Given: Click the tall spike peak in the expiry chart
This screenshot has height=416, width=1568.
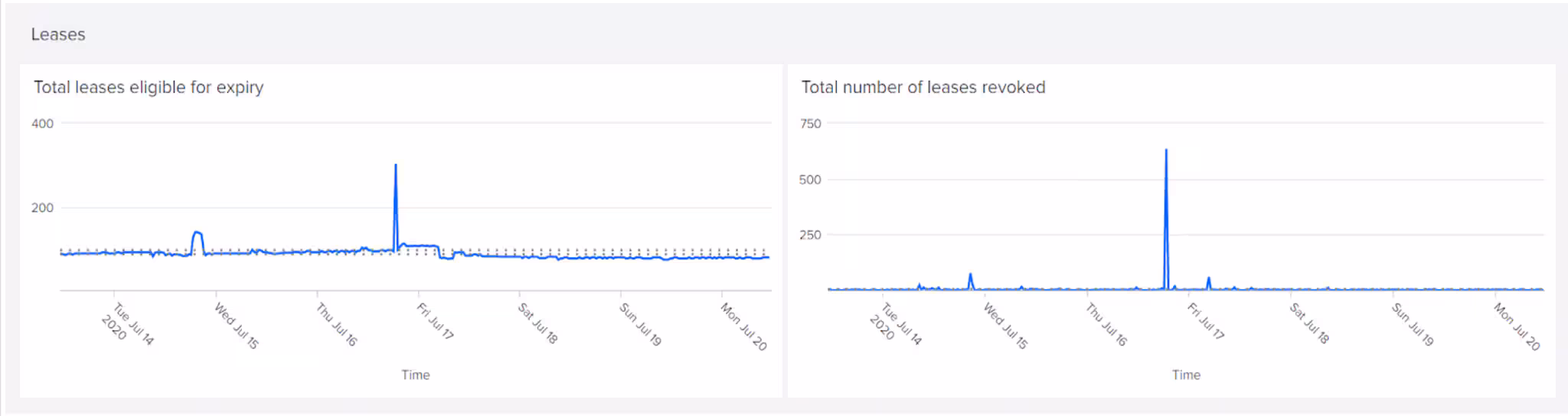Looking at the screenshot, I should tap(395, 166).
